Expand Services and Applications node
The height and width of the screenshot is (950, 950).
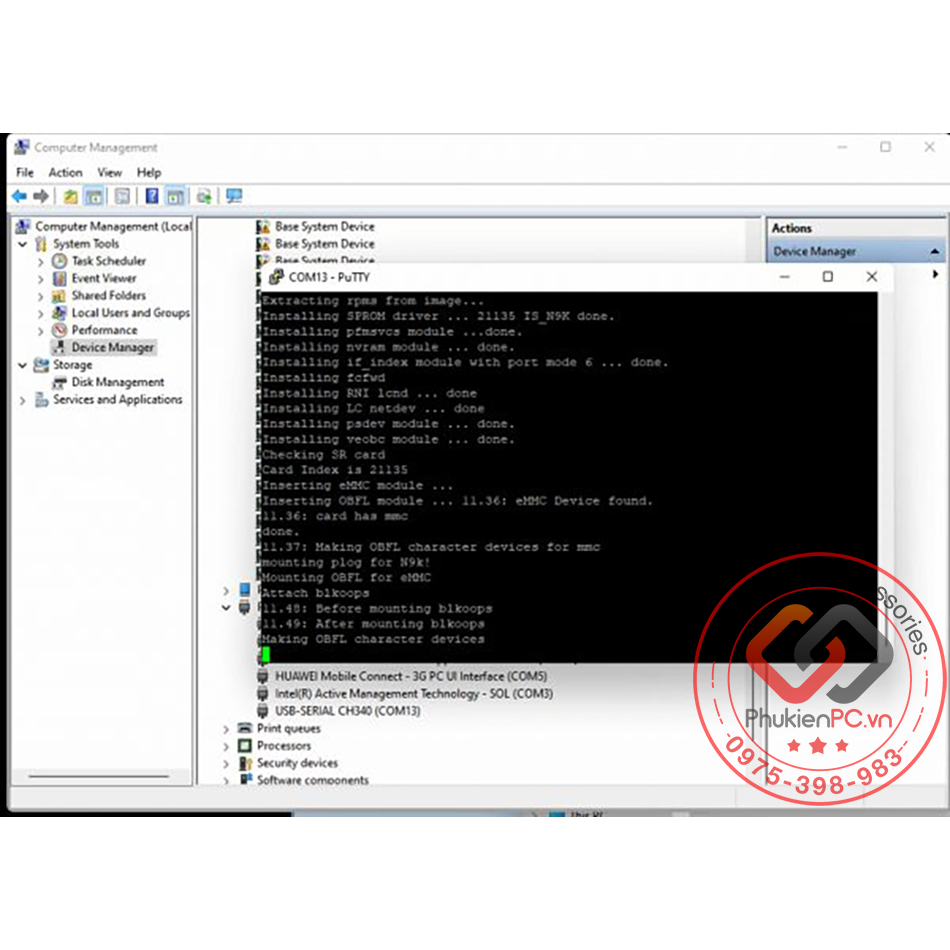tap(22, 400)
